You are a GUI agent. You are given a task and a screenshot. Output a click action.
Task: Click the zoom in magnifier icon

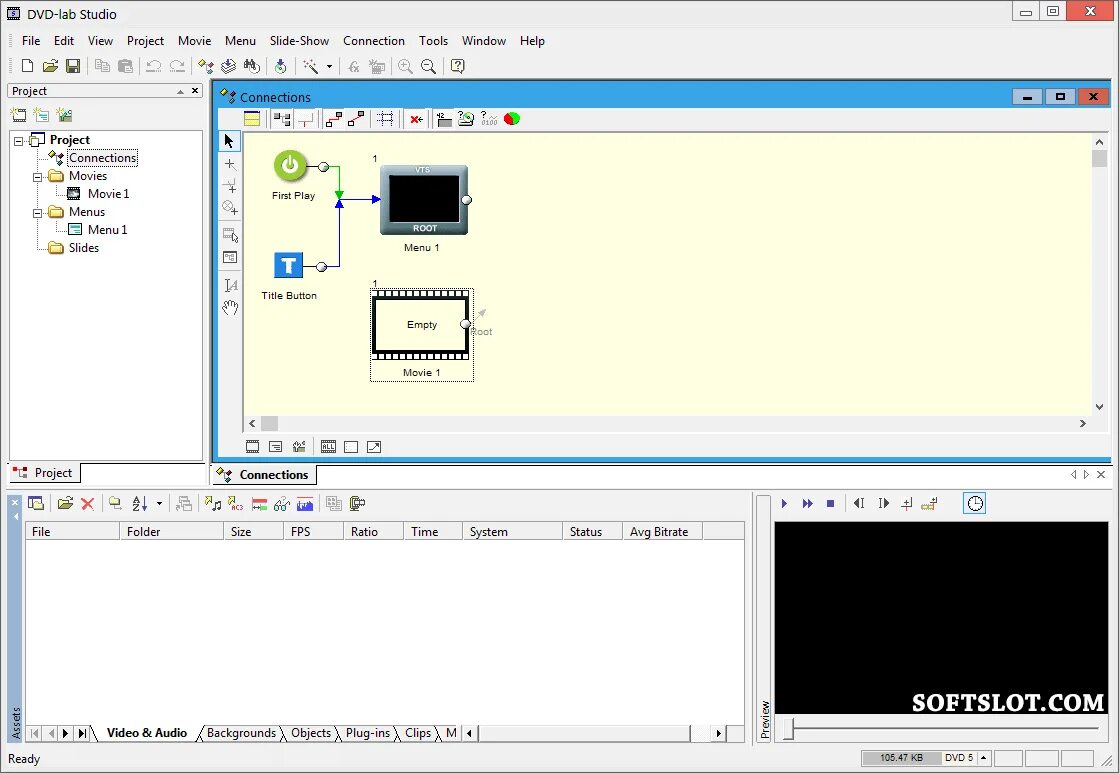[x=405, y=66]
